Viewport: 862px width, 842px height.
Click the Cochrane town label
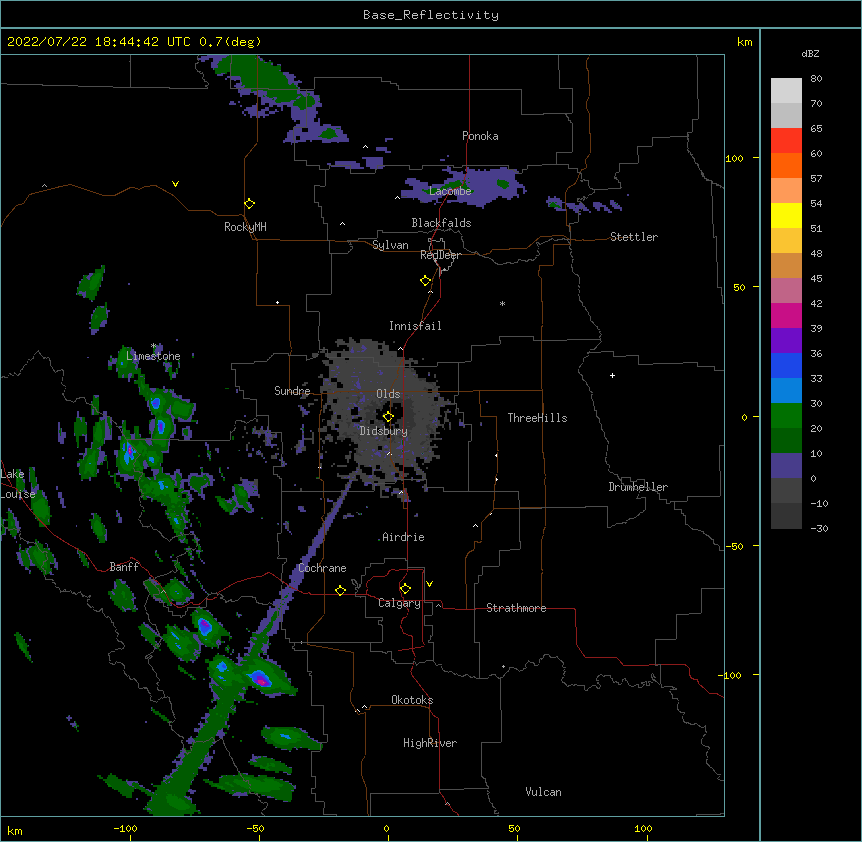coord(322,568)
